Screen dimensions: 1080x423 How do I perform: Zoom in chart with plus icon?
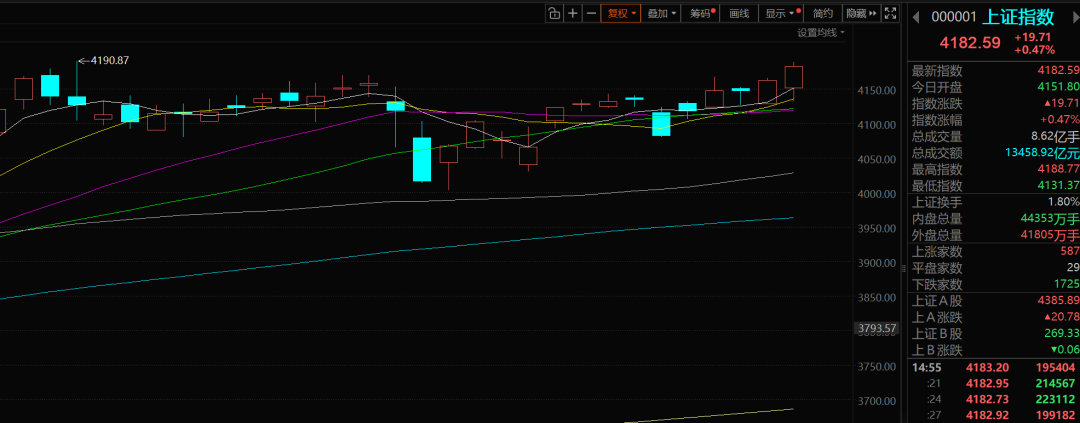(572, 13)
